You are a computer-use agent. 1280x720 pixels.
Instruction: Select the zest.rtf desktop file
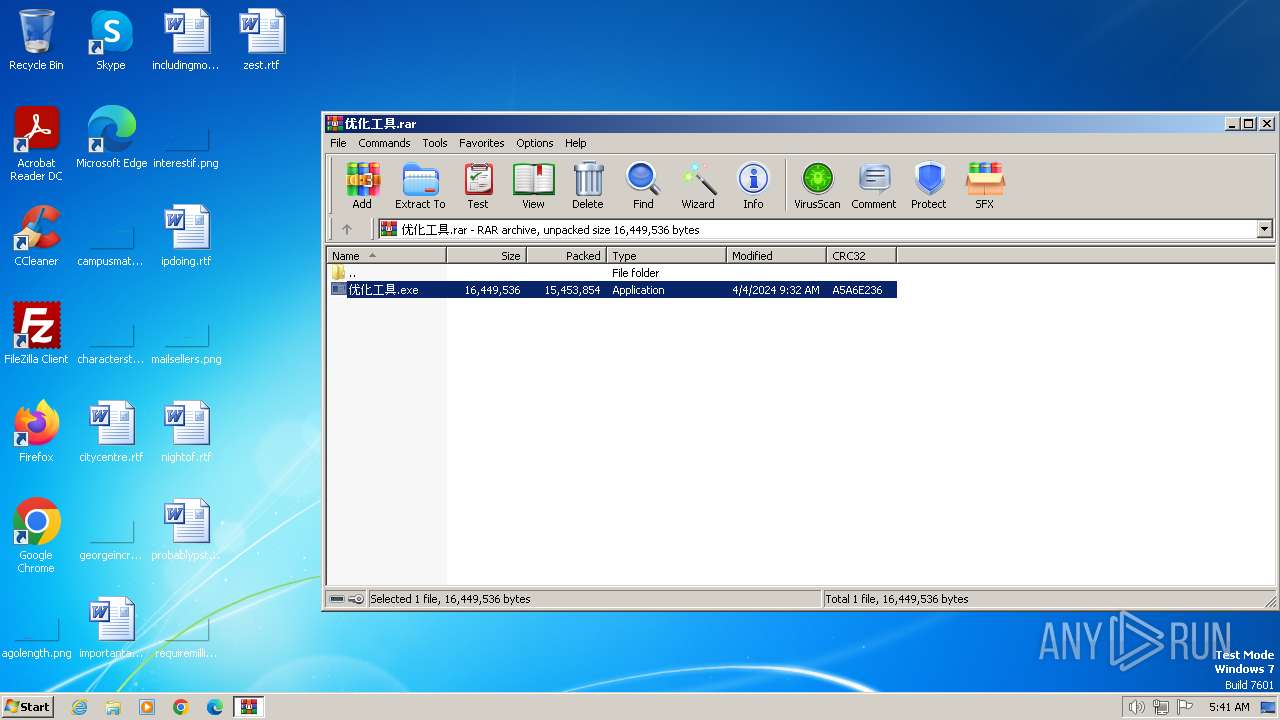261,40
